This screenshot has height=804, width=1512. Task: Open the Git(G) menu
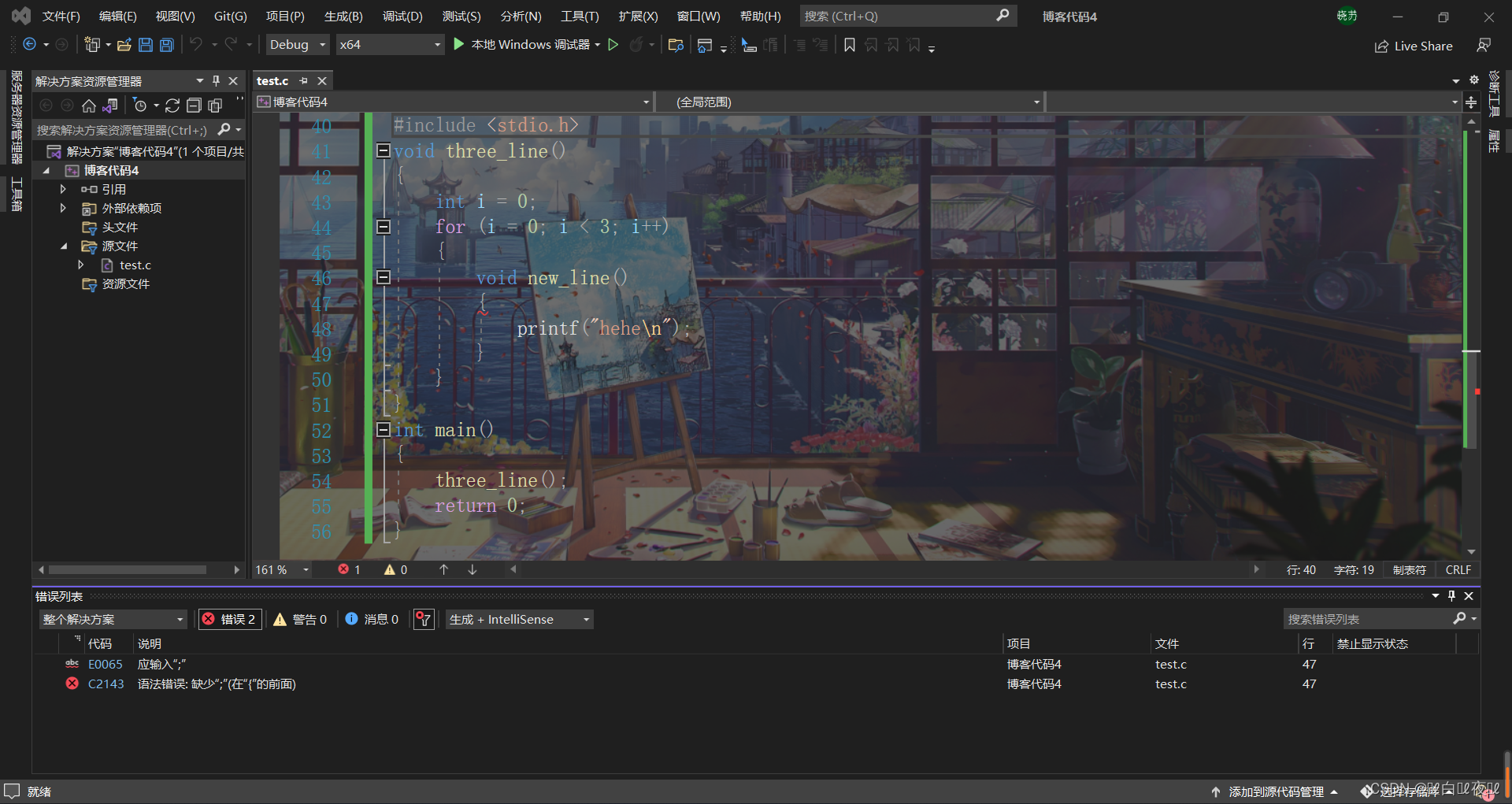230,16
